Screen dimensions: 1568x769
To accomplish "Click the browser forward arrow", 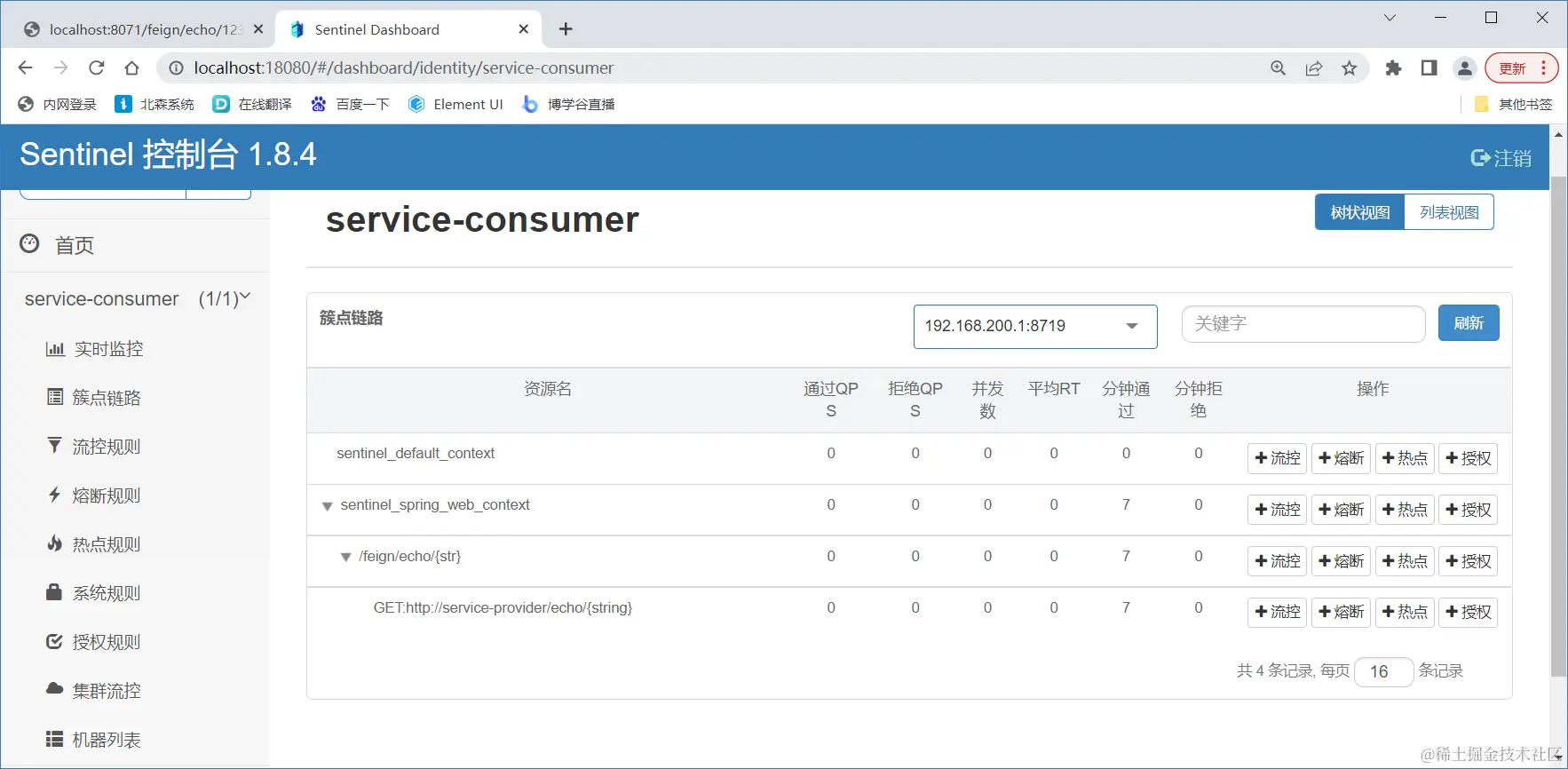I will (60, 67).
